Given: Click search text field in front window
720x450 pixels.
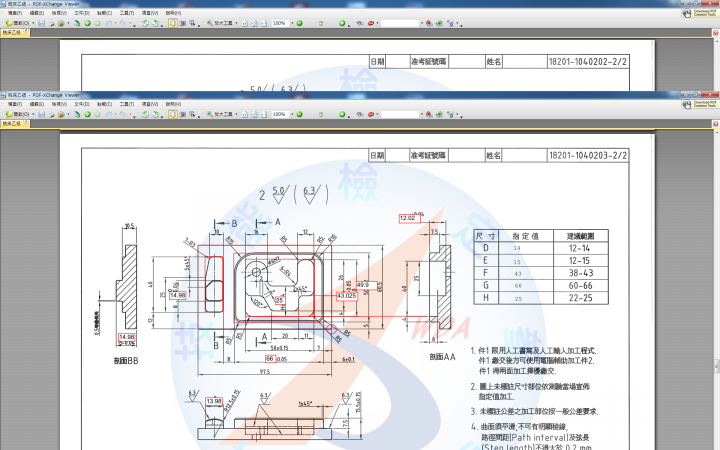Looking at the screenshot, I should (400, 114).
